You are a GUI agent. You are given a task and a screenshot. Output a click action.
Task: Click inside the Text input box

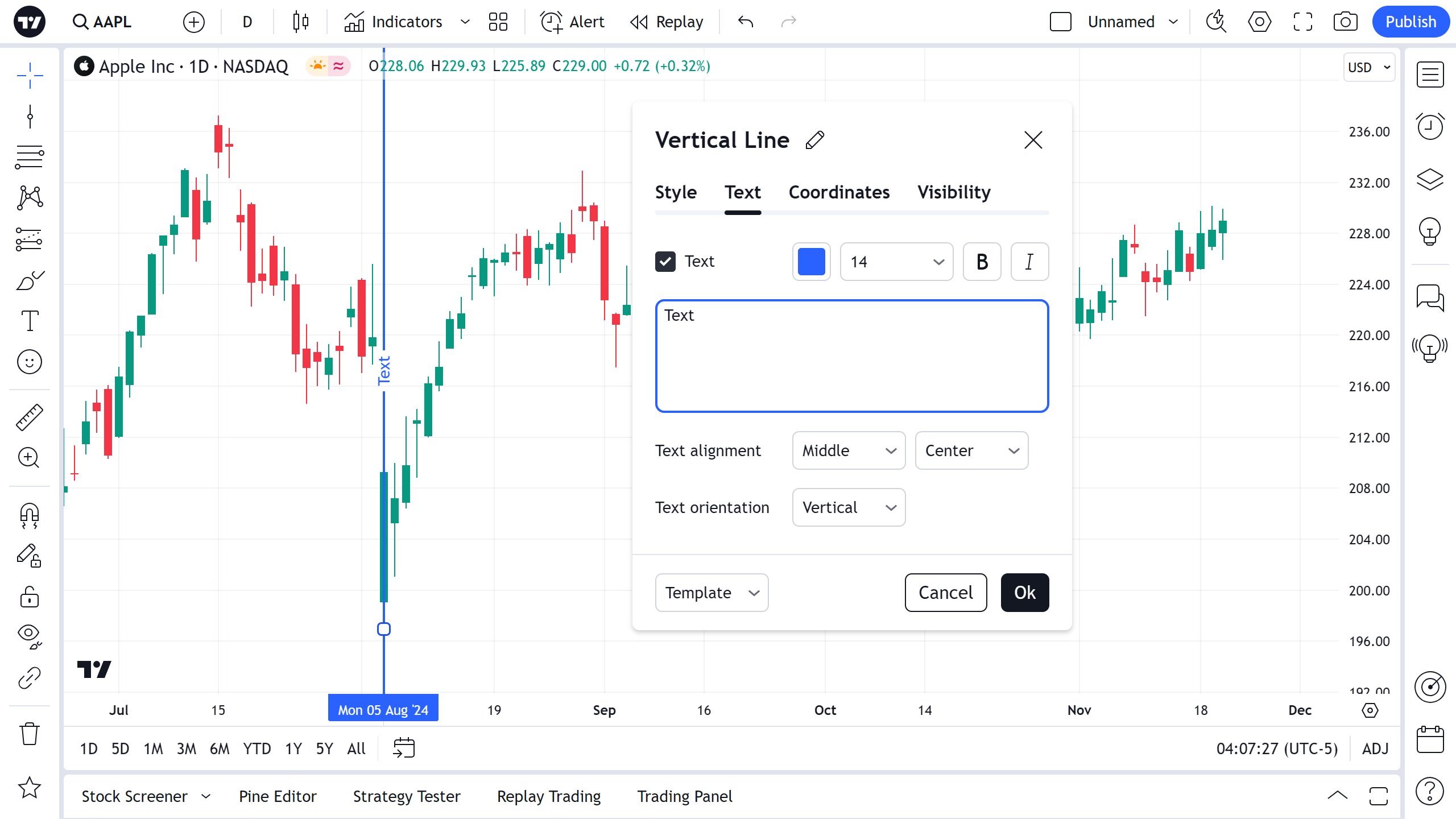tap(851, 356)
